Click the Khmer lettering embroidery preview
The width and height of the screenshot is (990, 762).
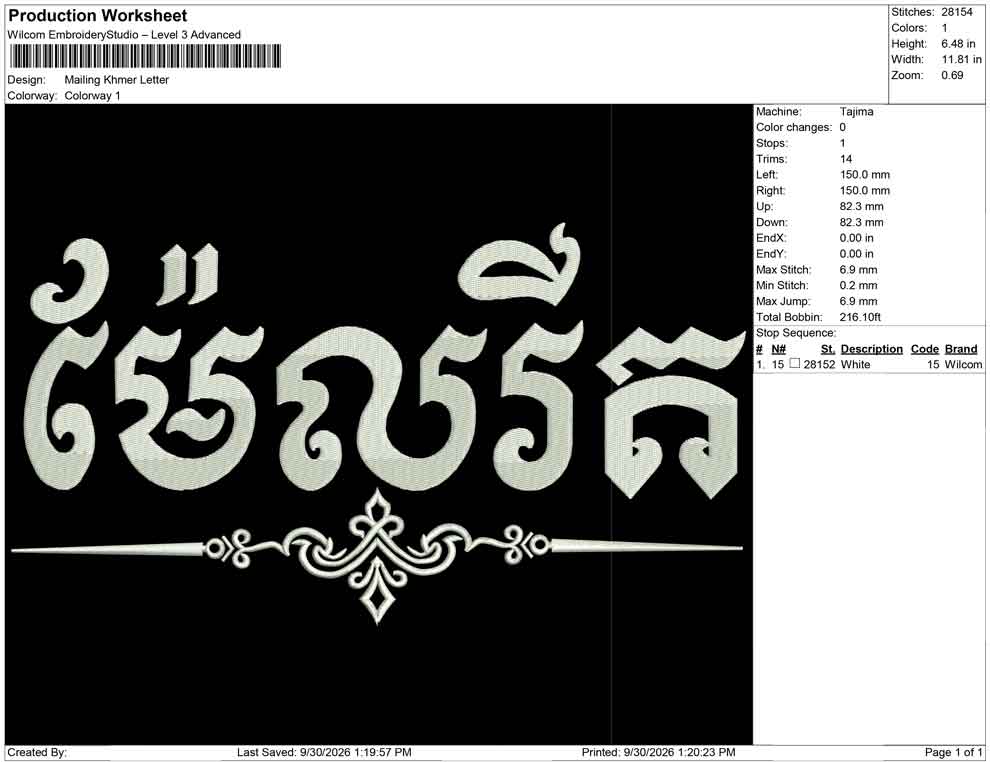(x=385, y=360)
